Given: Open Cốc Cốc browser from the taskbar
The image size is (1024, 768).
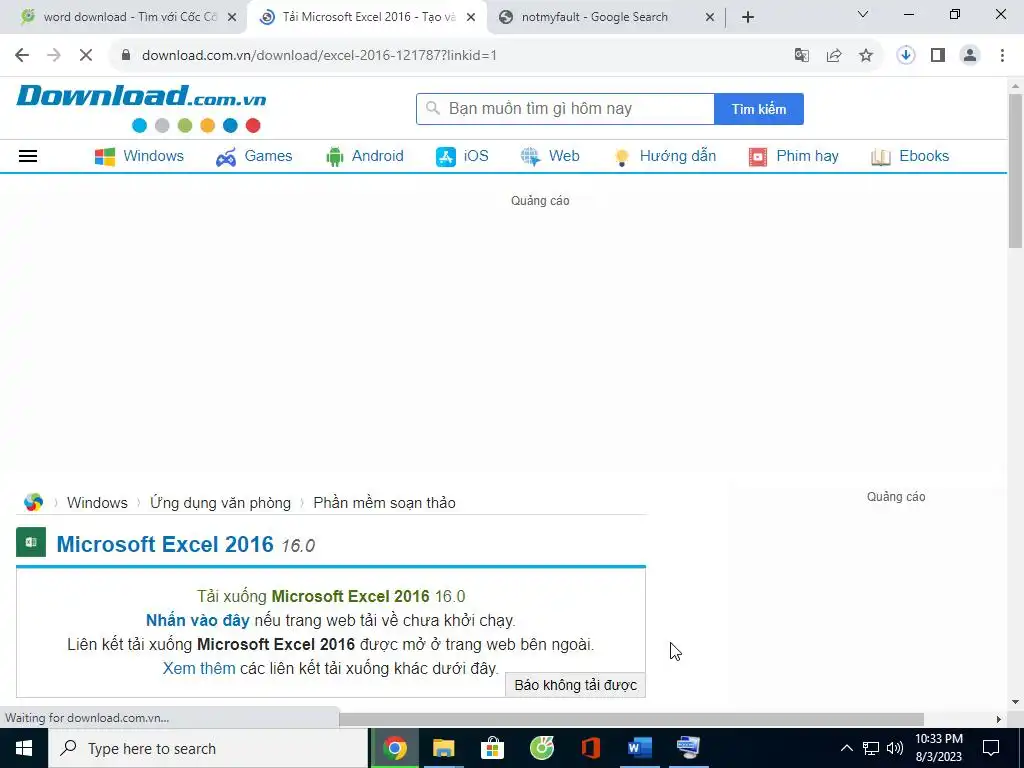Looking at the screenshot, I should coord(541,748).
